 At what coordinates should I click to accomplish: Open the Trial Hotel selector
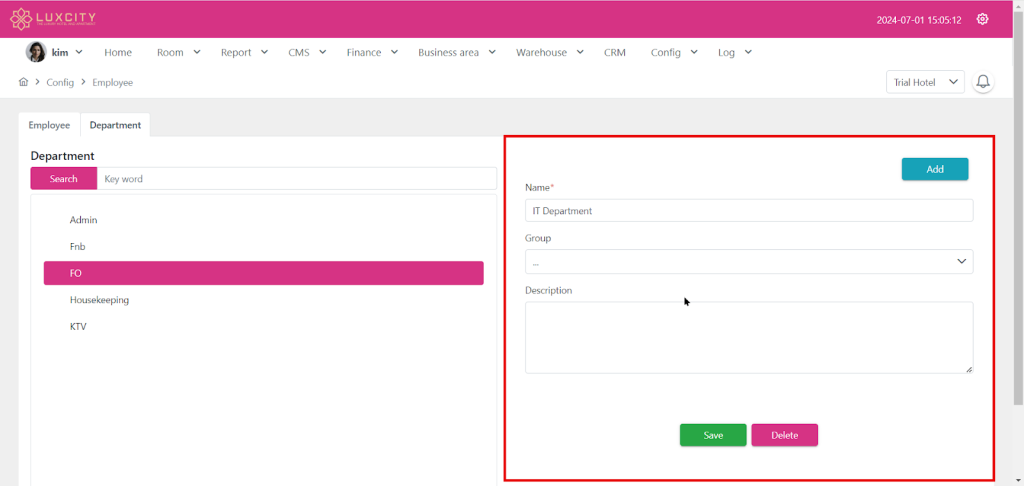(x=925, y=82)
